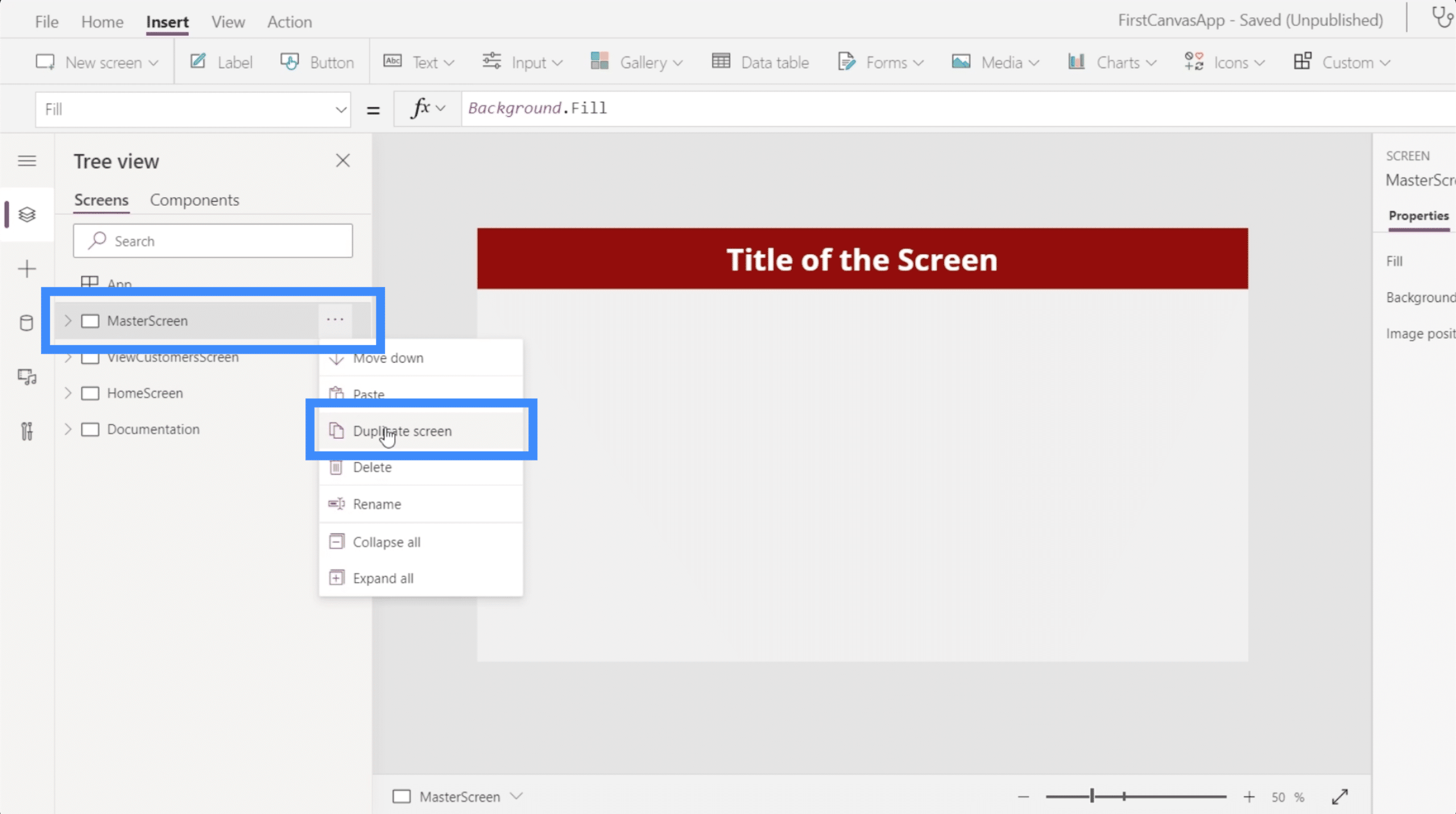Click the MasterScreen ellipsis options button
This screenshot has height=814, width=1456.
point(335,320)
